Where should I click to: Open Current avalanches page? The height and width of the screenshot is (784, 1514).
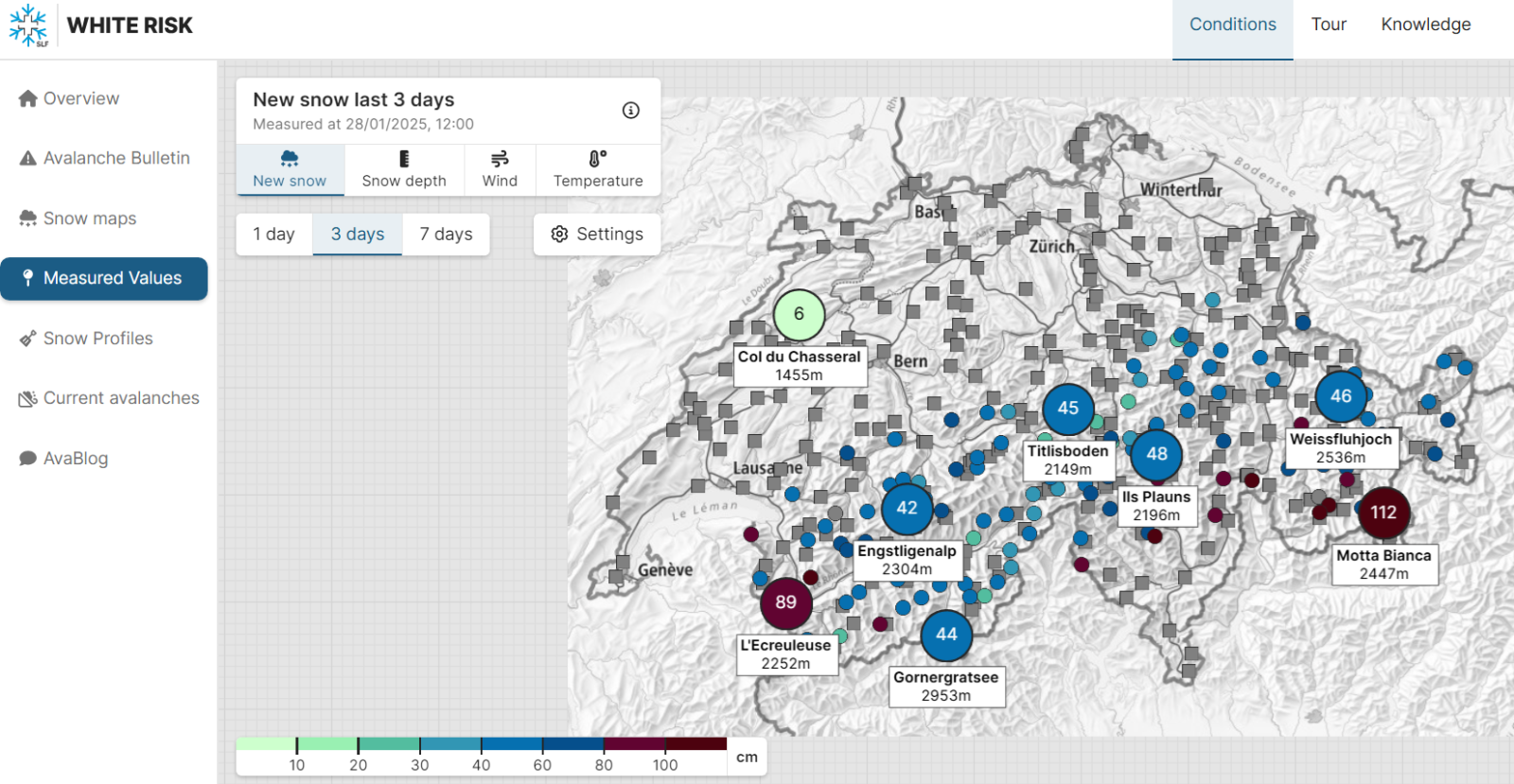(x=104, y=398)
